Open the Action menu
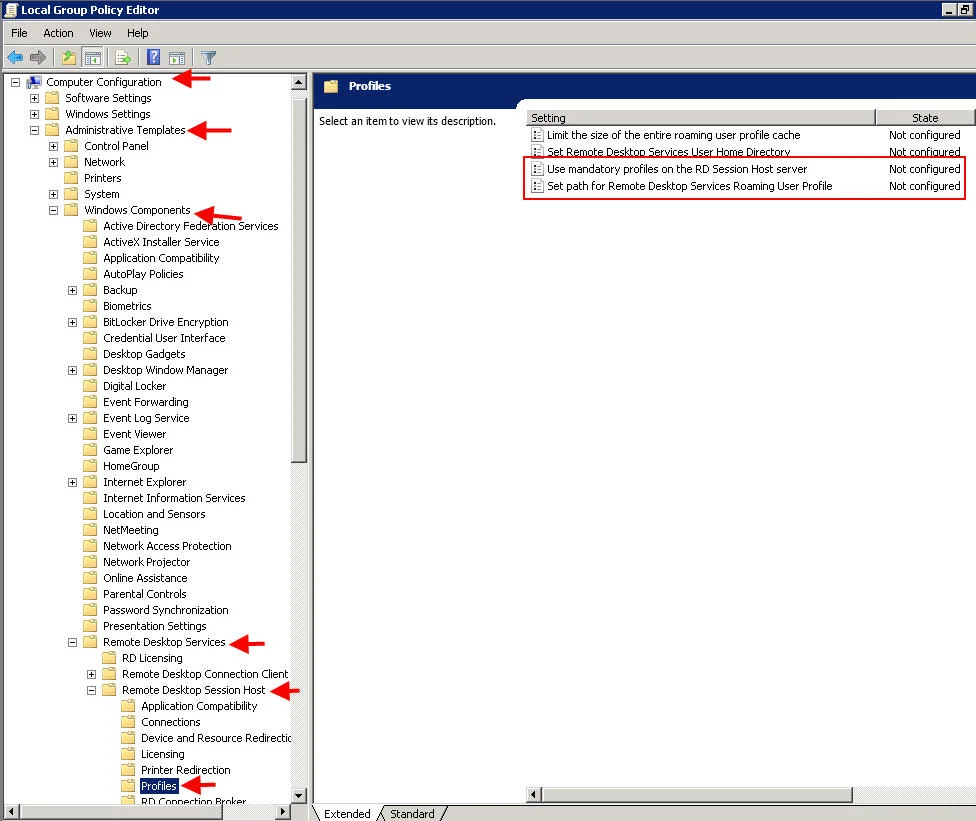The width and height of the screenshot is (976, 821). pyautogui.click(x=59, y=33)
